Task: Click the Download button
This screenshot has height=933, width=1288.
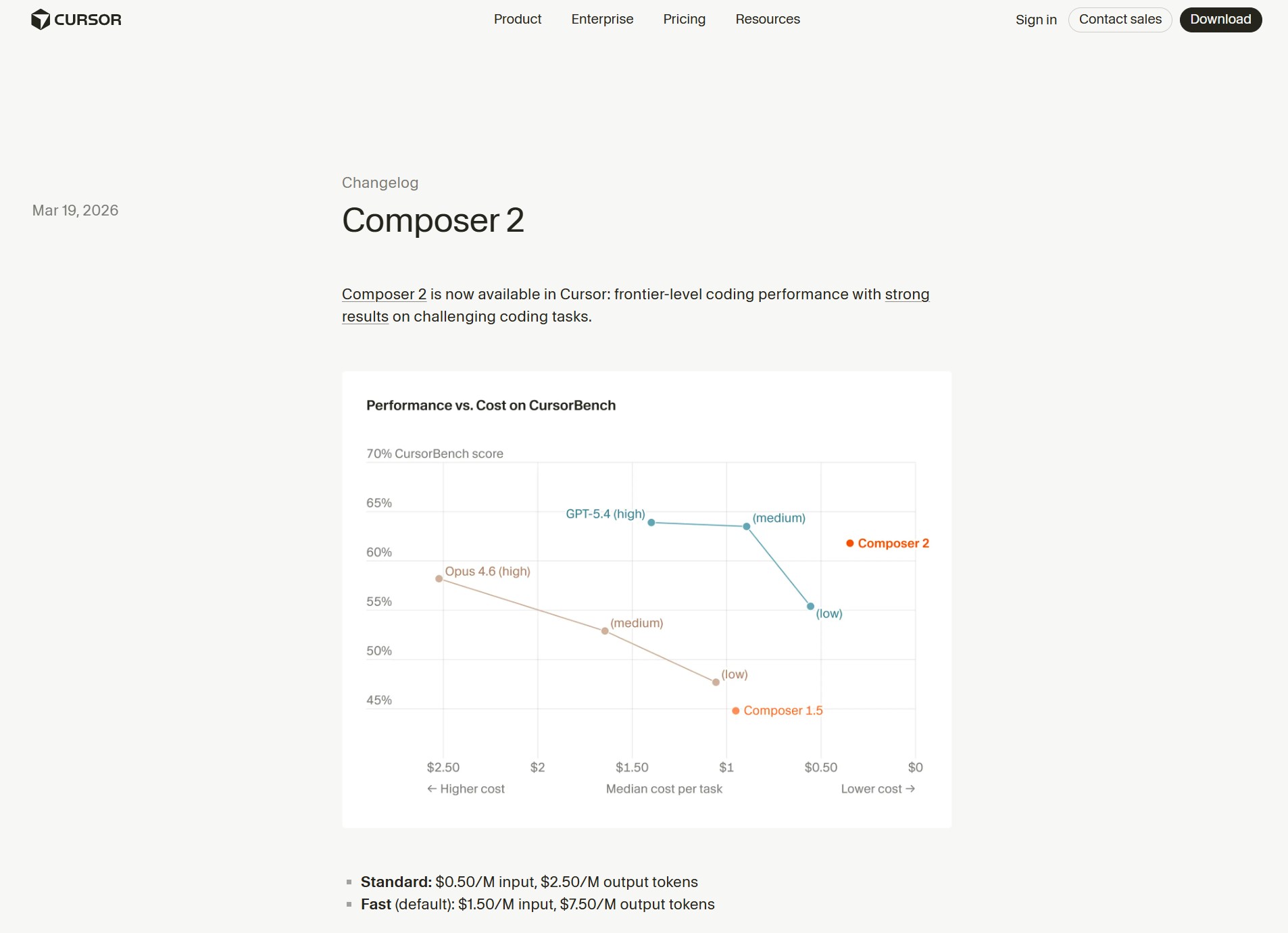Action: coord(1220,19)
